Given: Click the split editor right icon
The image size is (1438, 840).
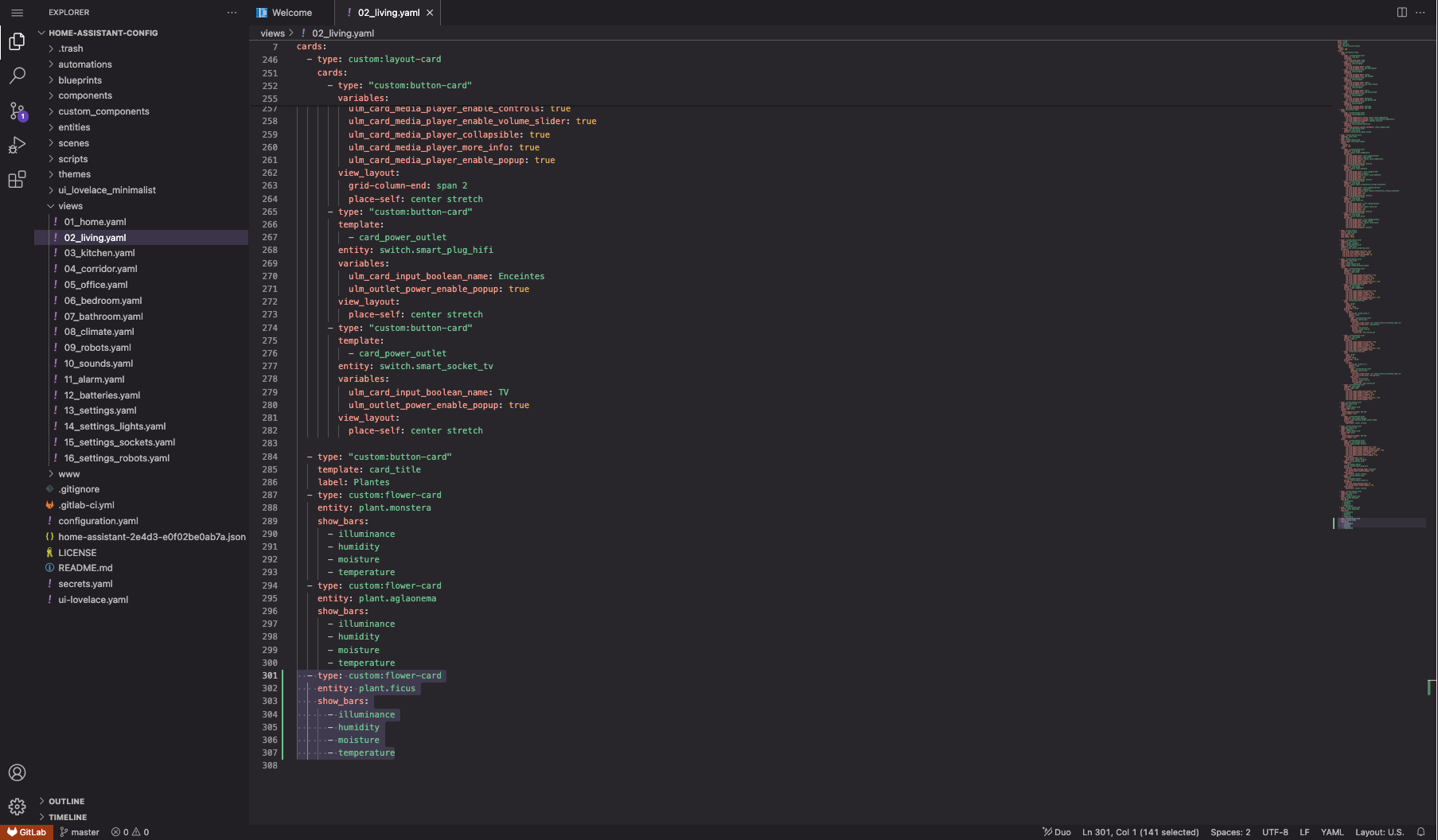Looking at the screenshot, I should pos(1401,12).
